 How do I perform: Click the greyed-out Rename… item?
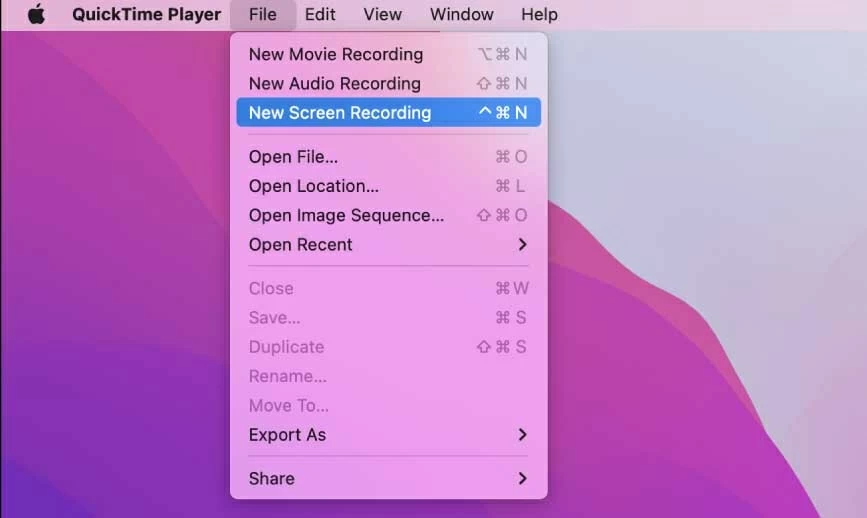pyautogui.click(x=389, y=376)
